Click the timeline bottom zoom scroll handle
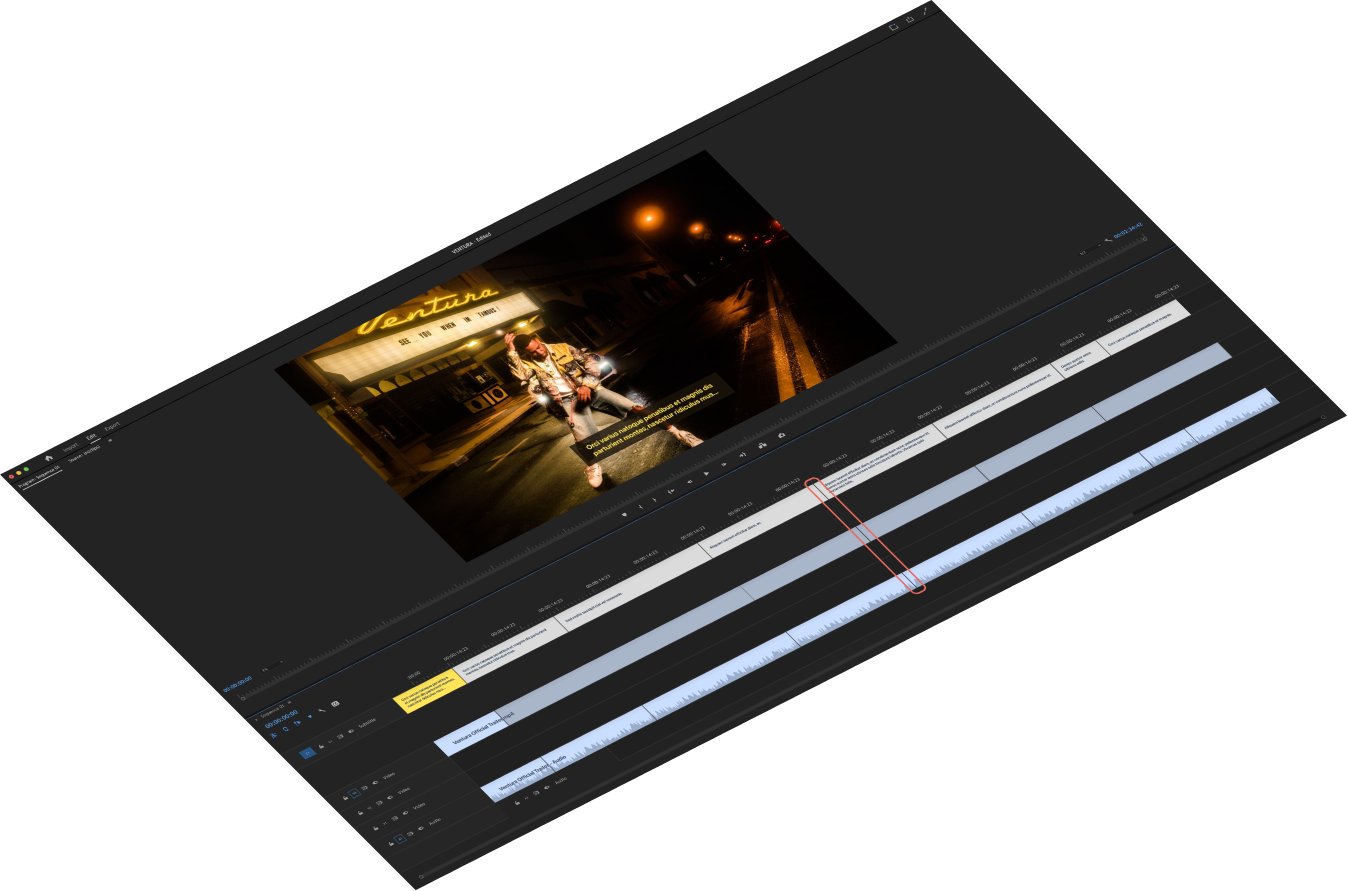Image resolution: width=1348 pixels, height=891 pixels. (422, 876)
